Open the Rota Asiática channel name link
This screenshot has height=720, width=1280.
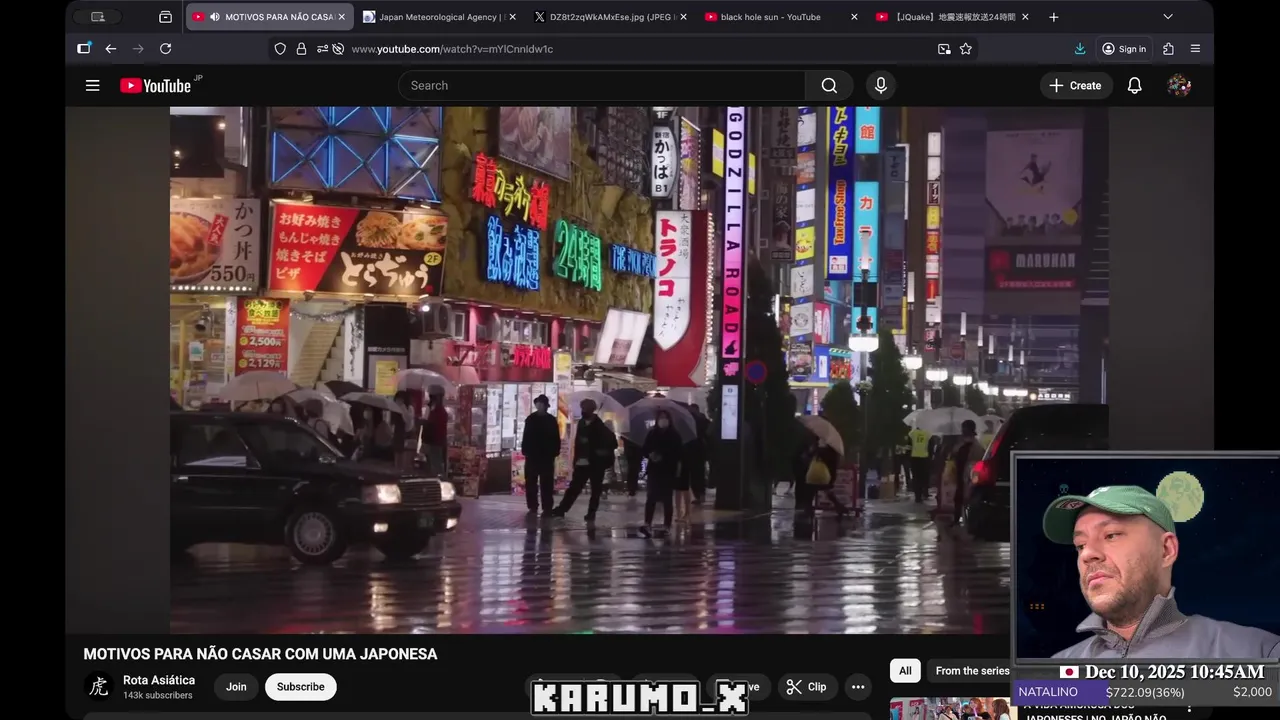coord(159,680)
